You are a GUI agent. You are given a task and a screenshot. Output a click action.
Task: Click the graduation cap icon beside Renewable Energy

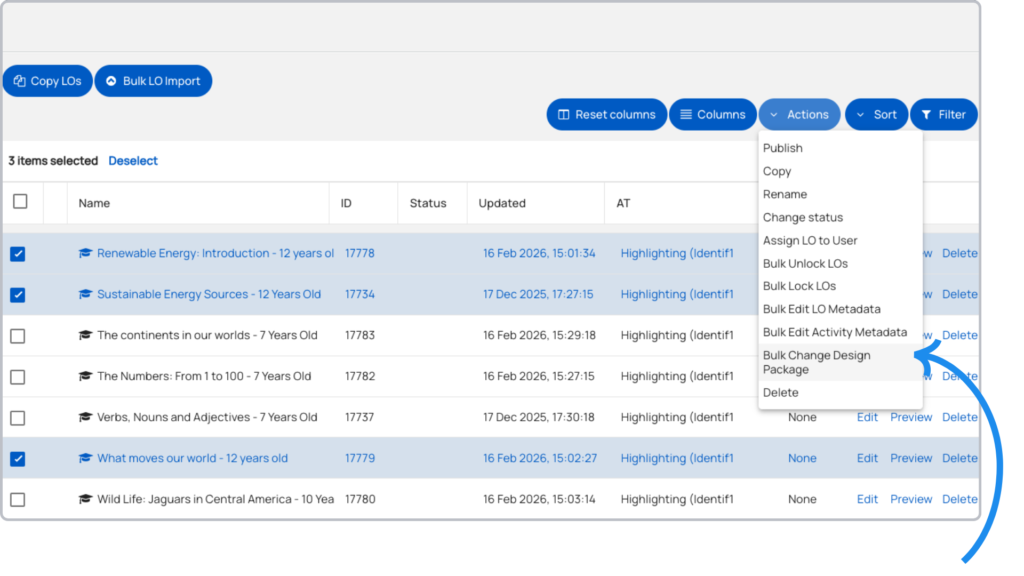point(85,254)
